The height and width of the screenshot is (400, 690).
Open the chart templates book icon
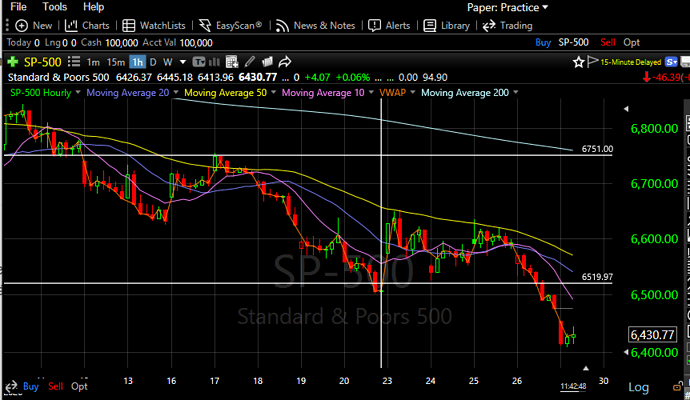coord(267,62)
